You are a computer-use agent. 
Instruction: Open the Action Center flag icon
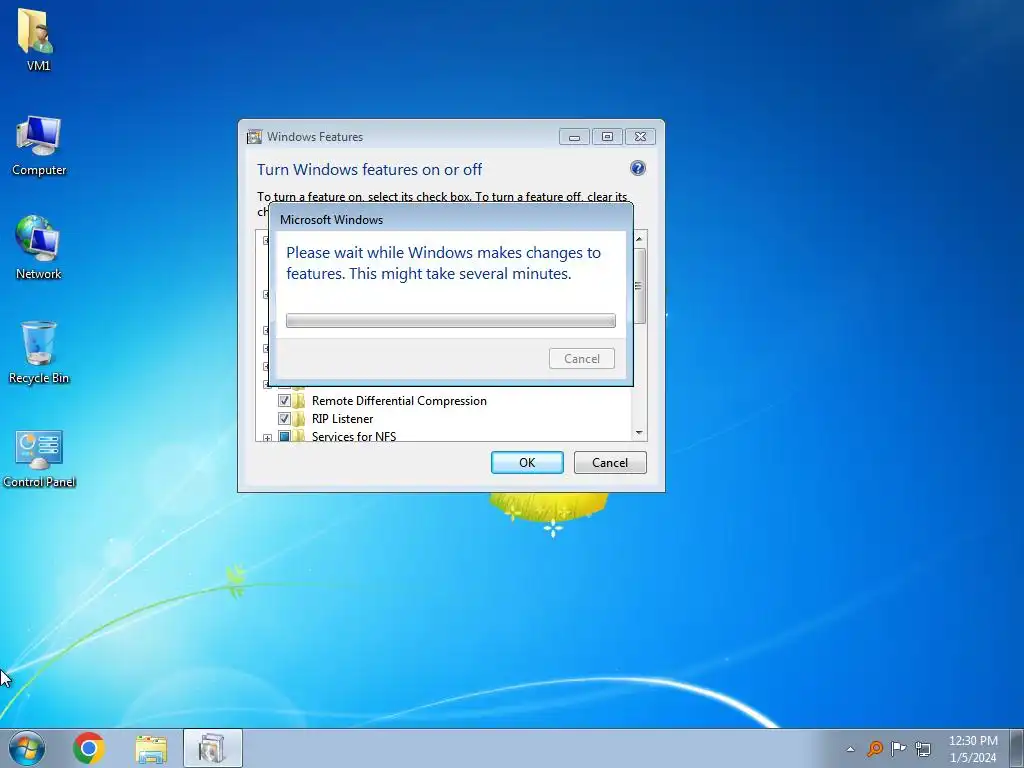[x=899, y=748]
